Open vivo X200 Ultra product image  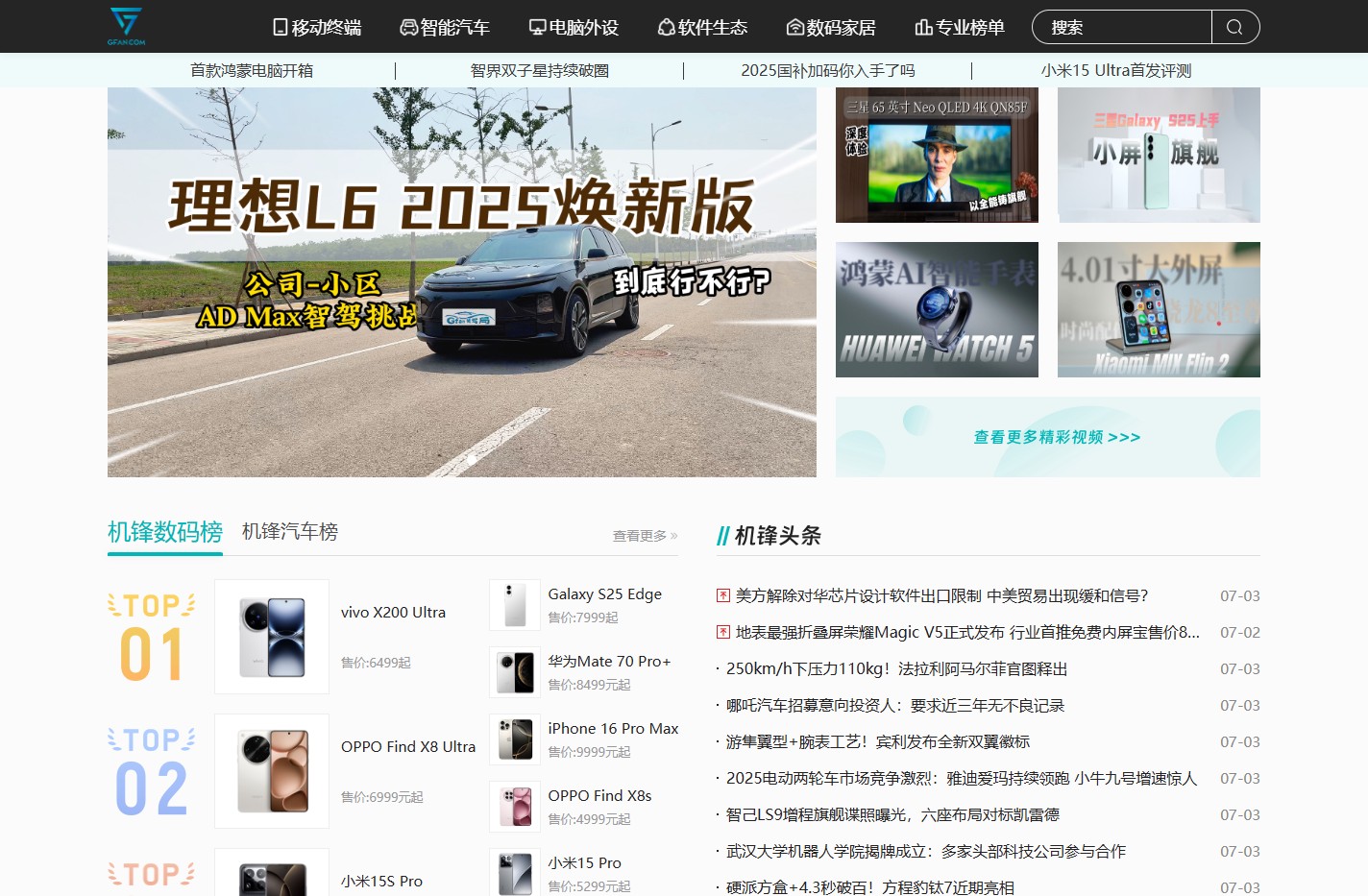point(272,637)
